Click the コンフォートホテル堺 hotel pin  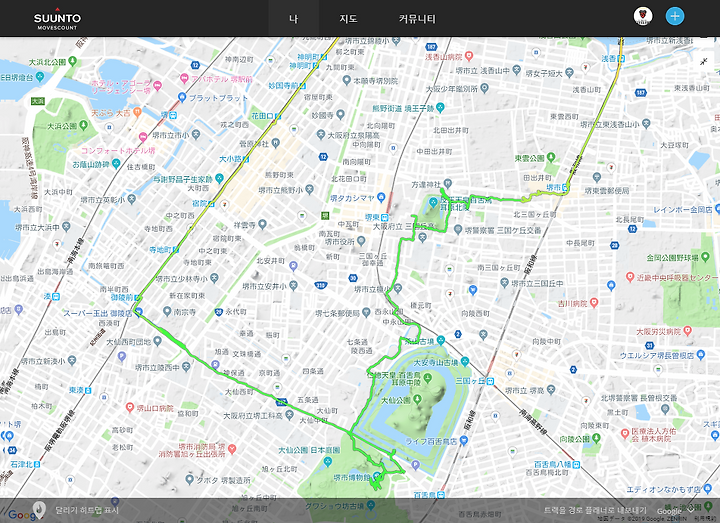pos(143,136)
